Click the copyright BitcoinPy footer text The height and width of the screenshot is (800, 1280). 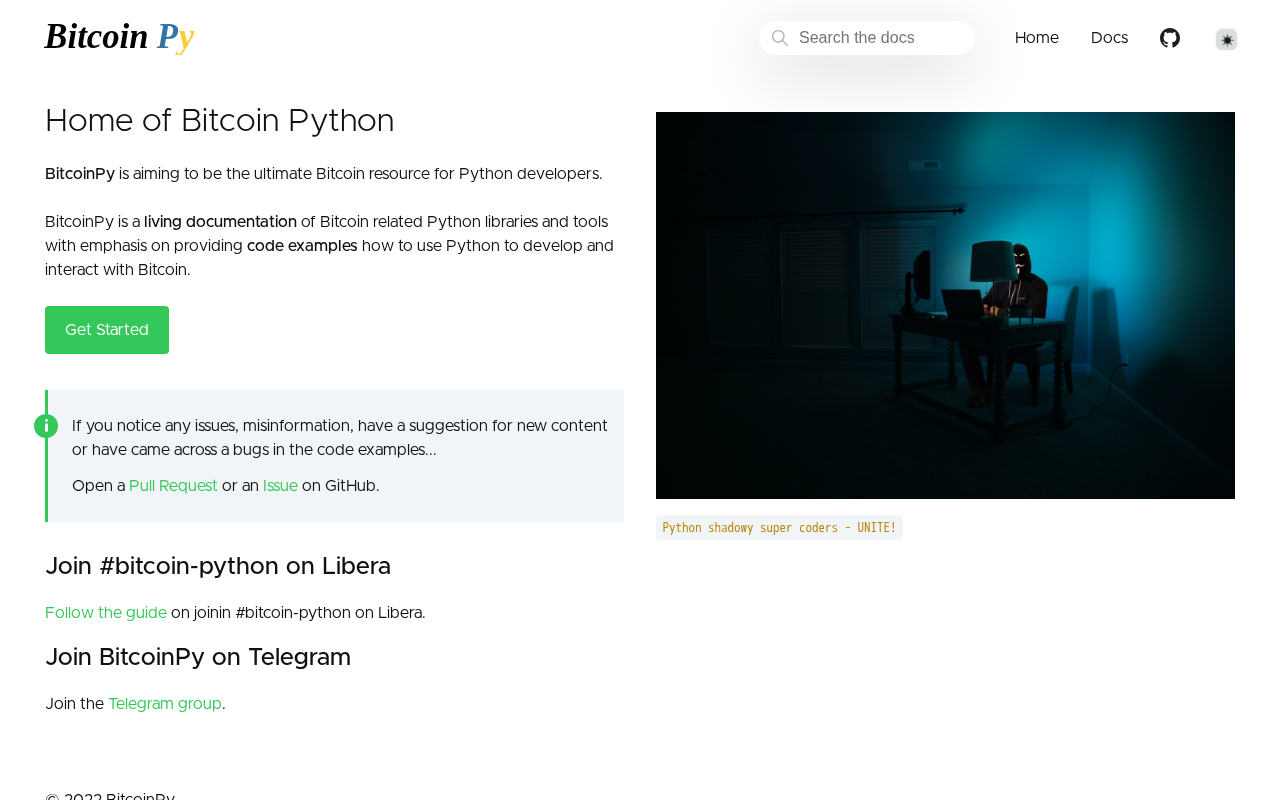pos(110,796)
